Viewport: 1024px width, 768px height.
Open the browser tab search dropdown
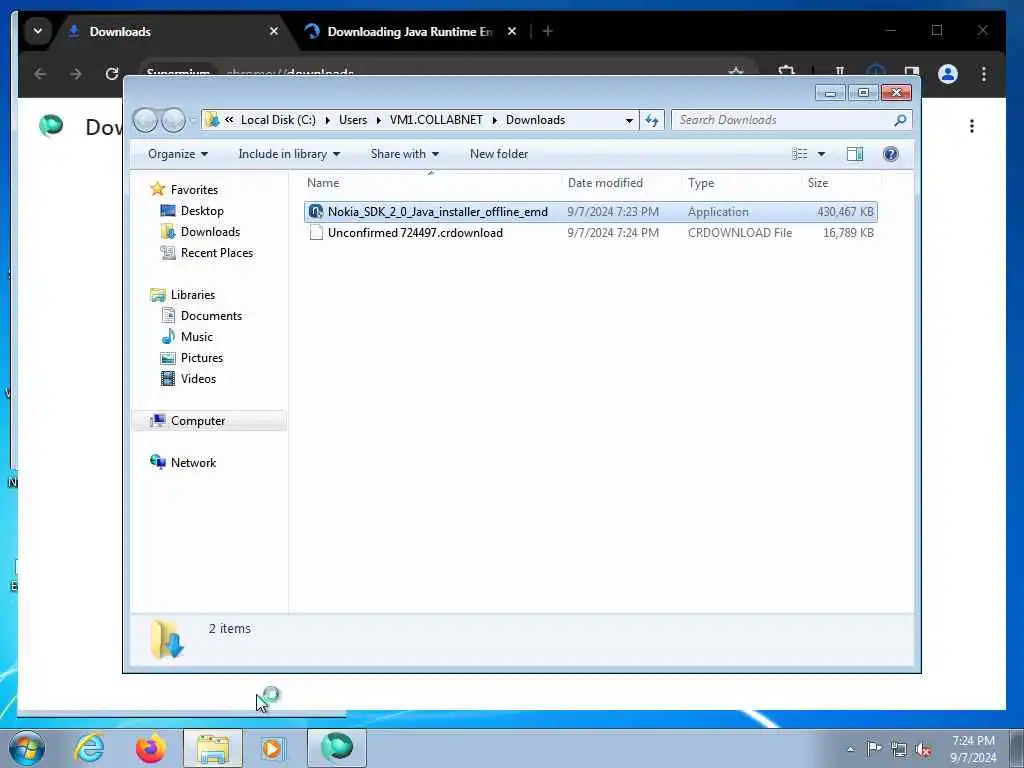38,31
